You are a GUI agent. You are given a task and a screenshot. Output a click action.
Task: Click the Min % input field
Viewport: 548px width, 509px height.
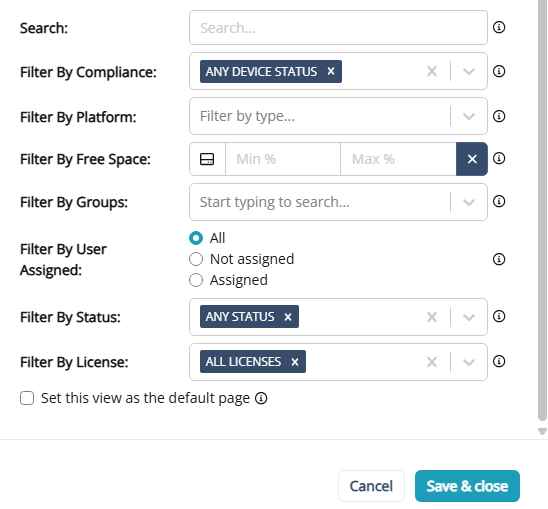(283, 159)
